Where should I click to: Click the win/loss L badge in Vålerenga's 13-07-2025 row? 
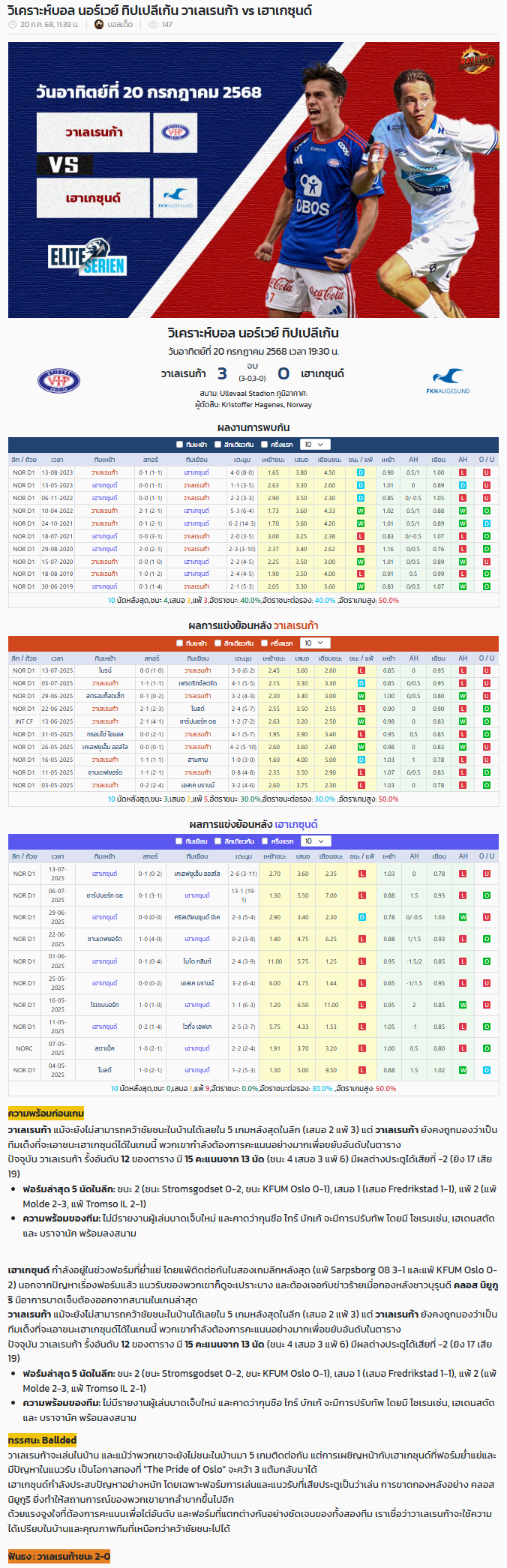point(361,670)
